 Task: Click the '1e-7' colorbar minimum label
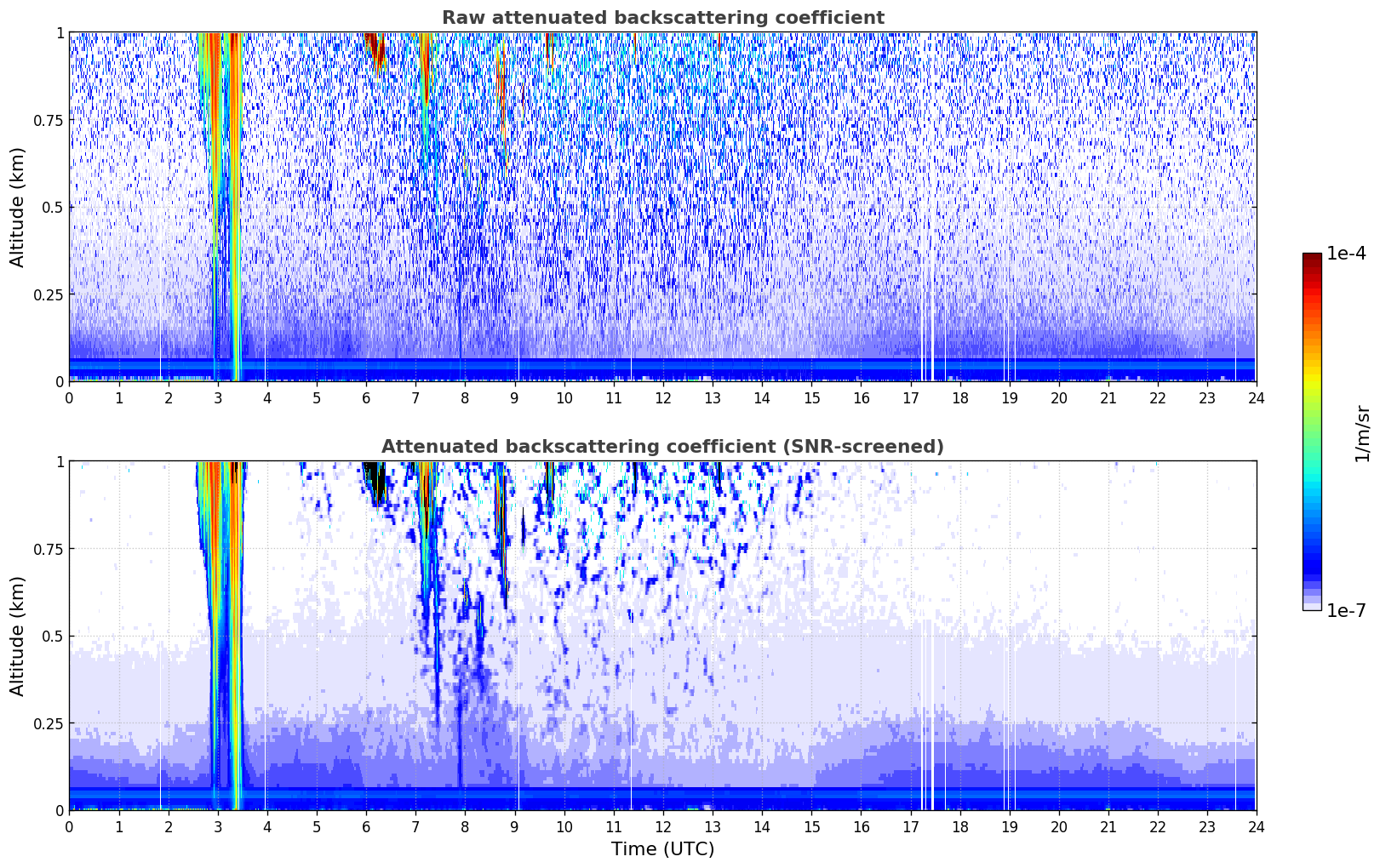click(1345, 610)
